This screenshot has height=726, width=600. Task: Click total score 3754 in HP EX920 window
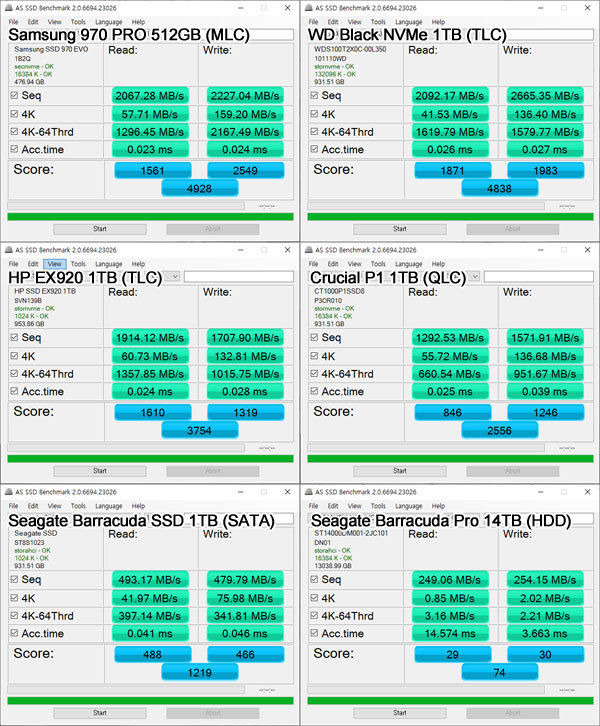point(200,431)
